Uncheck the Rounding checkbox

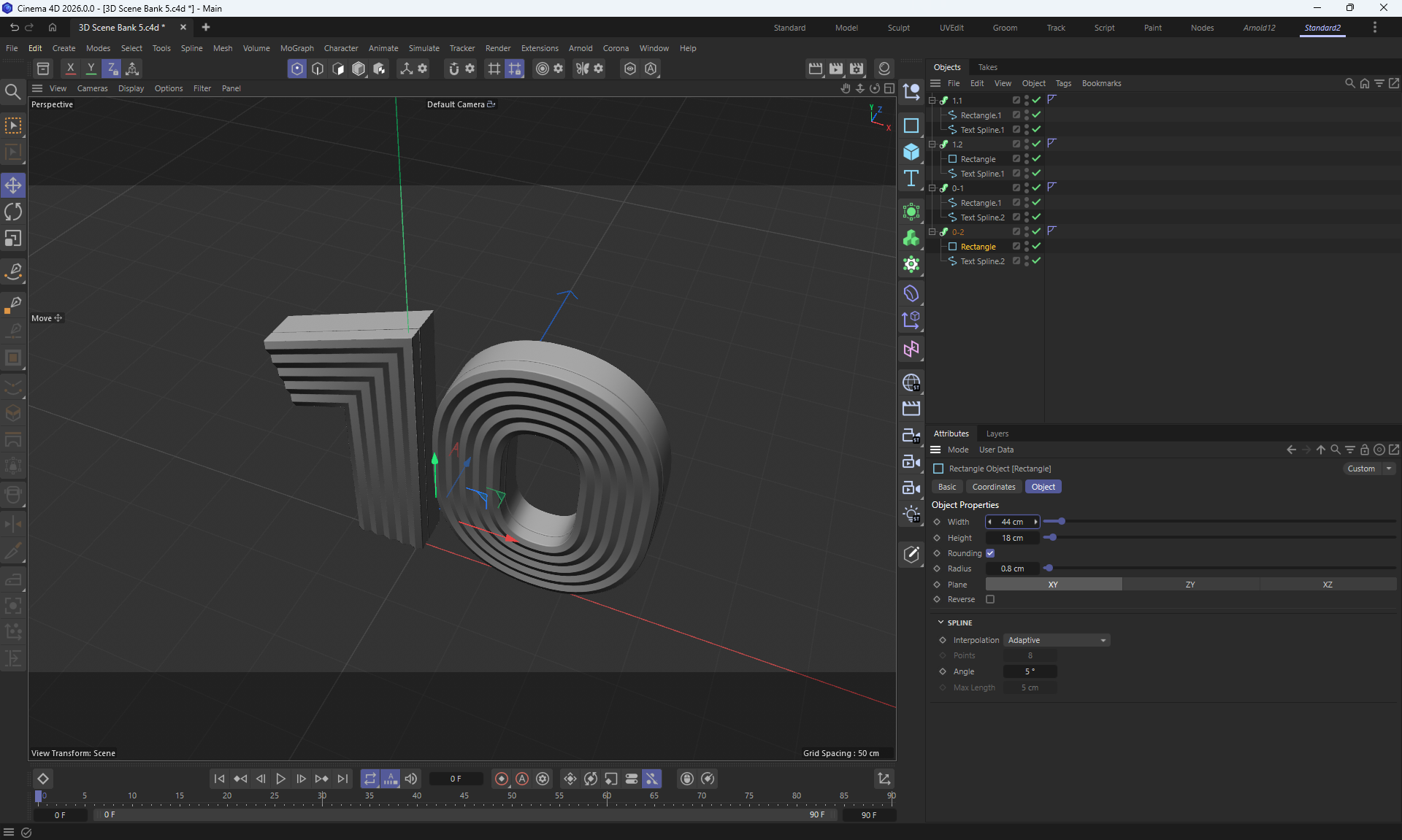pos(990,553)
